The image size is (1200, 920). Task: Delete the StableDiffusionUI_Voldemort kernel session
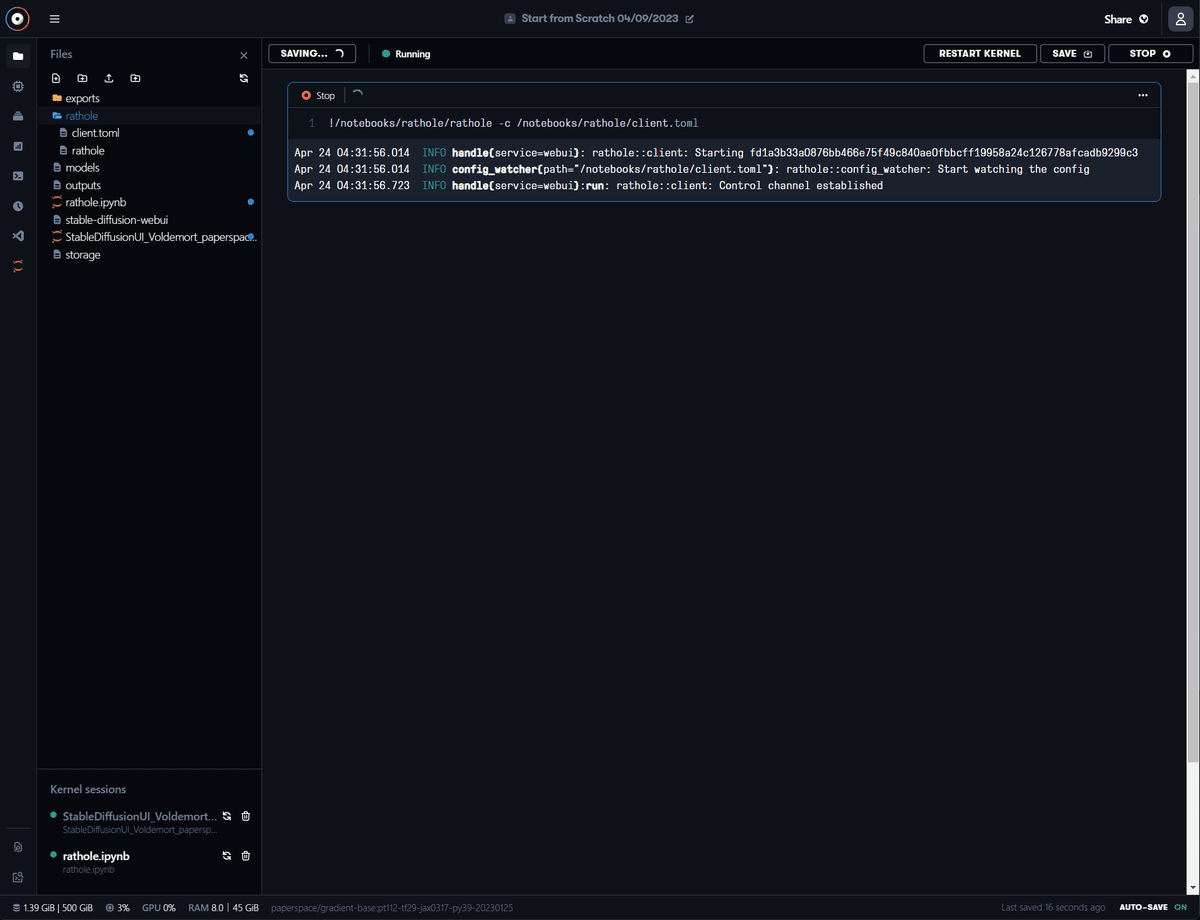(x=246, y=816)
